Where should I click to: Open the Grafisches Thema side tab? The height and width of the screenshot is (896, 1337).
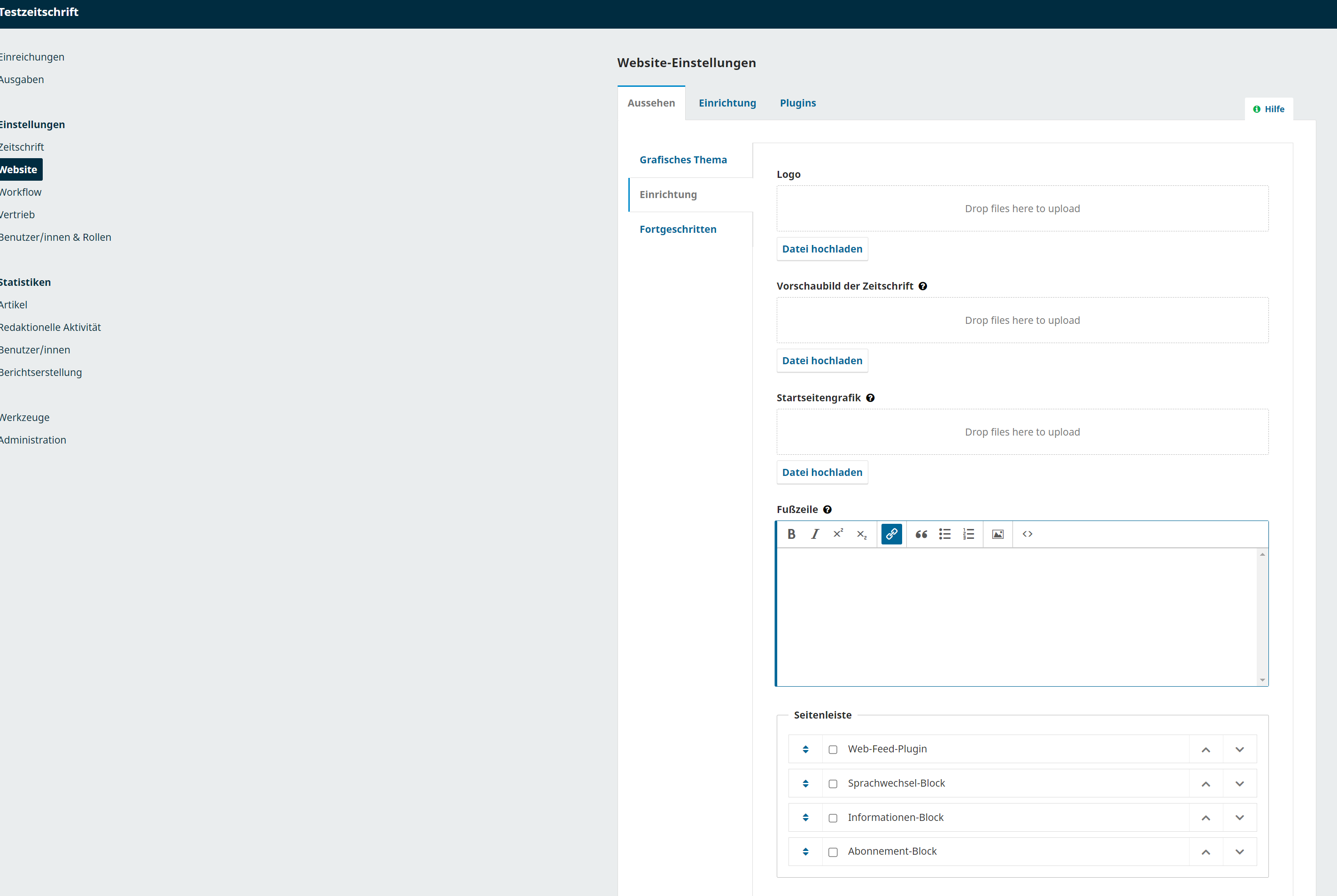683,160
